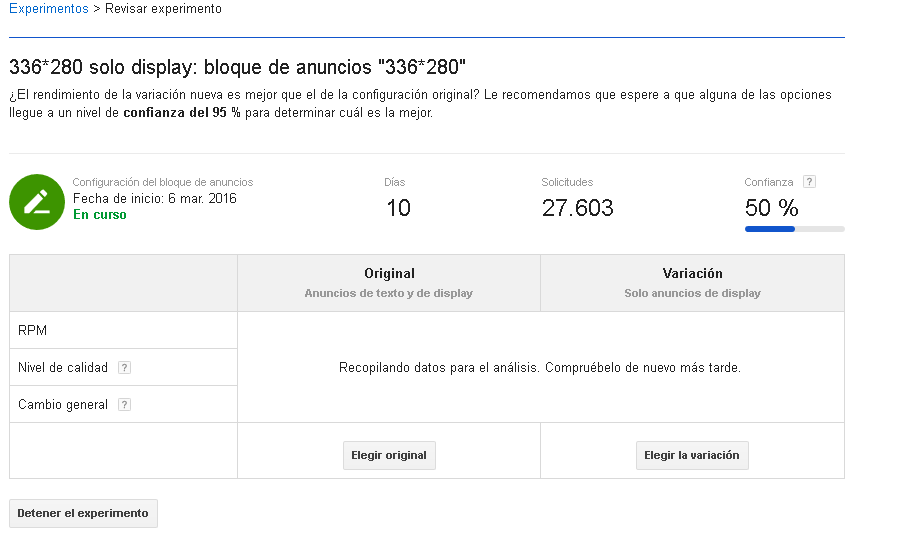Stop the experiment with Detener el experimento

[x=83, y=513]
